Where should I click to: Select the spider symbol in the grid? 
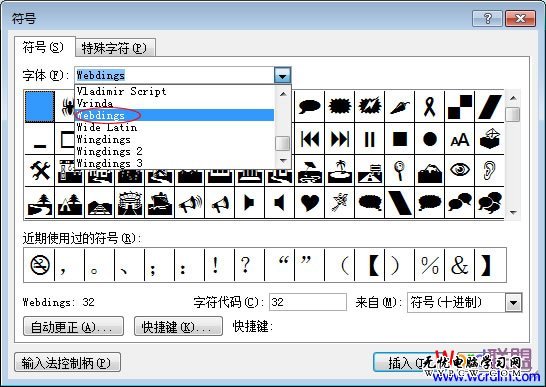point(65,107)
